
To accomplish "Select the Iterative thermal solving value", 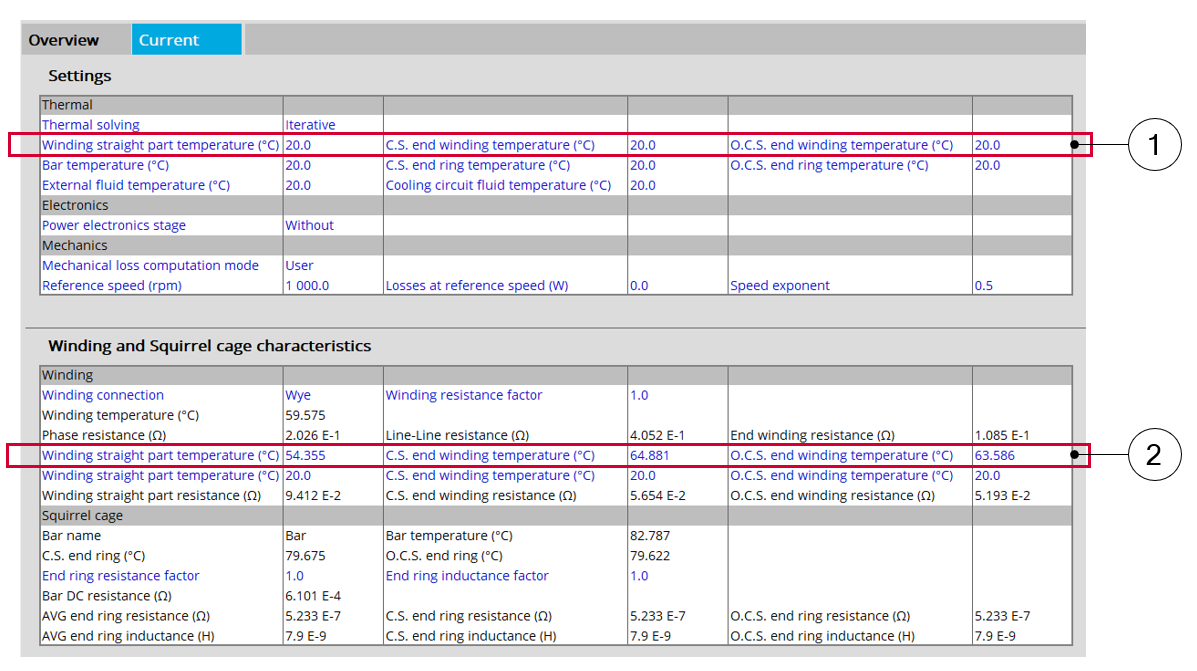I will [x=310, y=125].
